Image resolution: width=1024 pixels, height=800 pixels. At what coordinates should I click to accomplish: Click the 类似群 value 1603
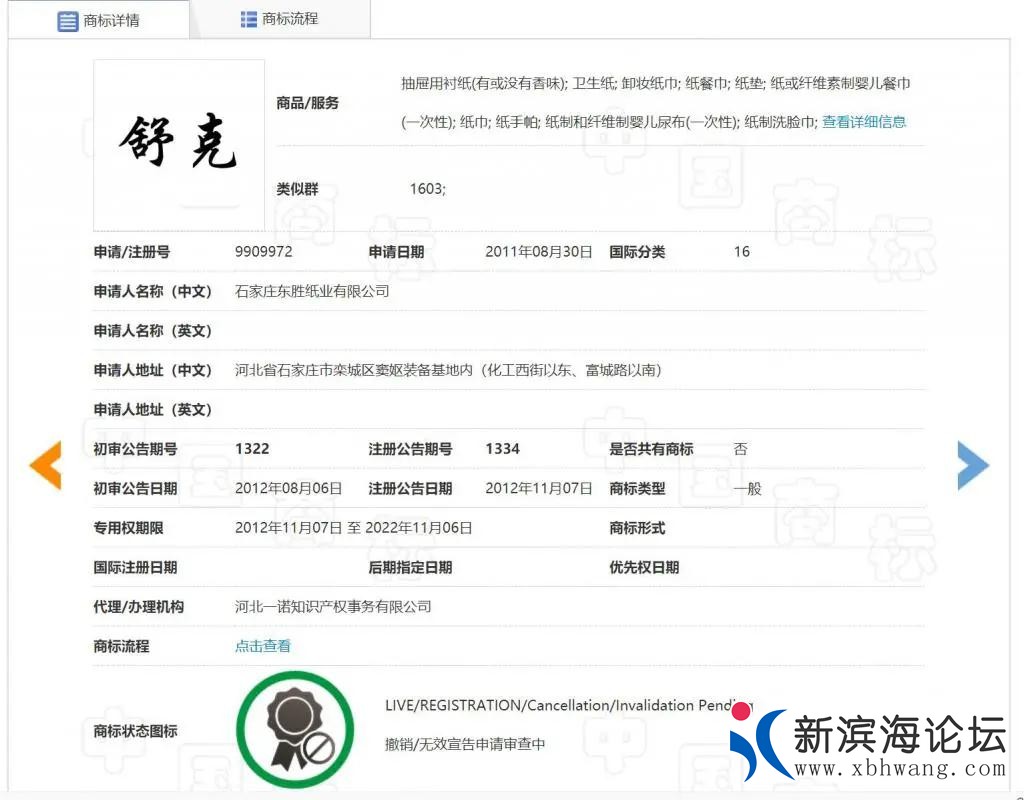[426, 188]
